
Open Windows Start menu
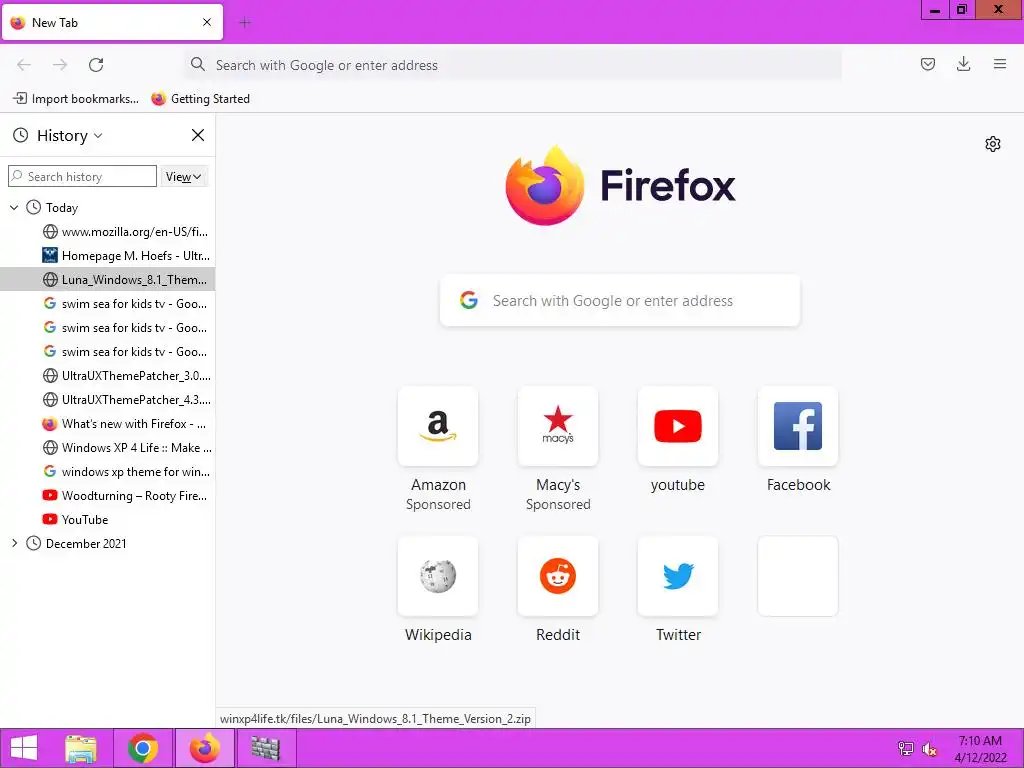(x=24, y=748)
